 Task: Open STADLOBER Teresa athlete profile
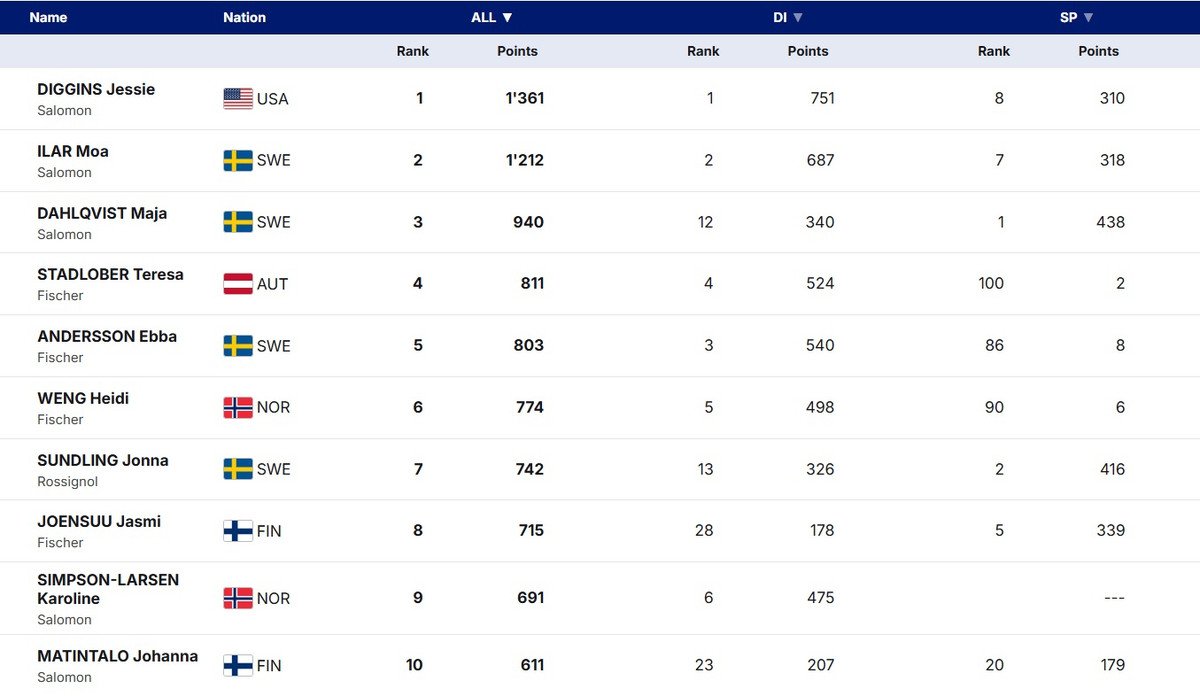110,274
